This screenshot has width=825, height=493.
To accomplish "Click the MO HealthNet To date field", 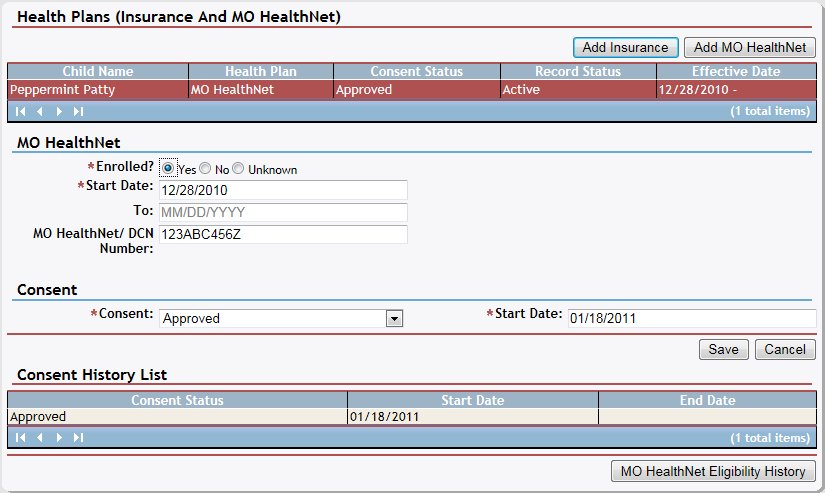I will pyautogui.click(x=283, y=212).
